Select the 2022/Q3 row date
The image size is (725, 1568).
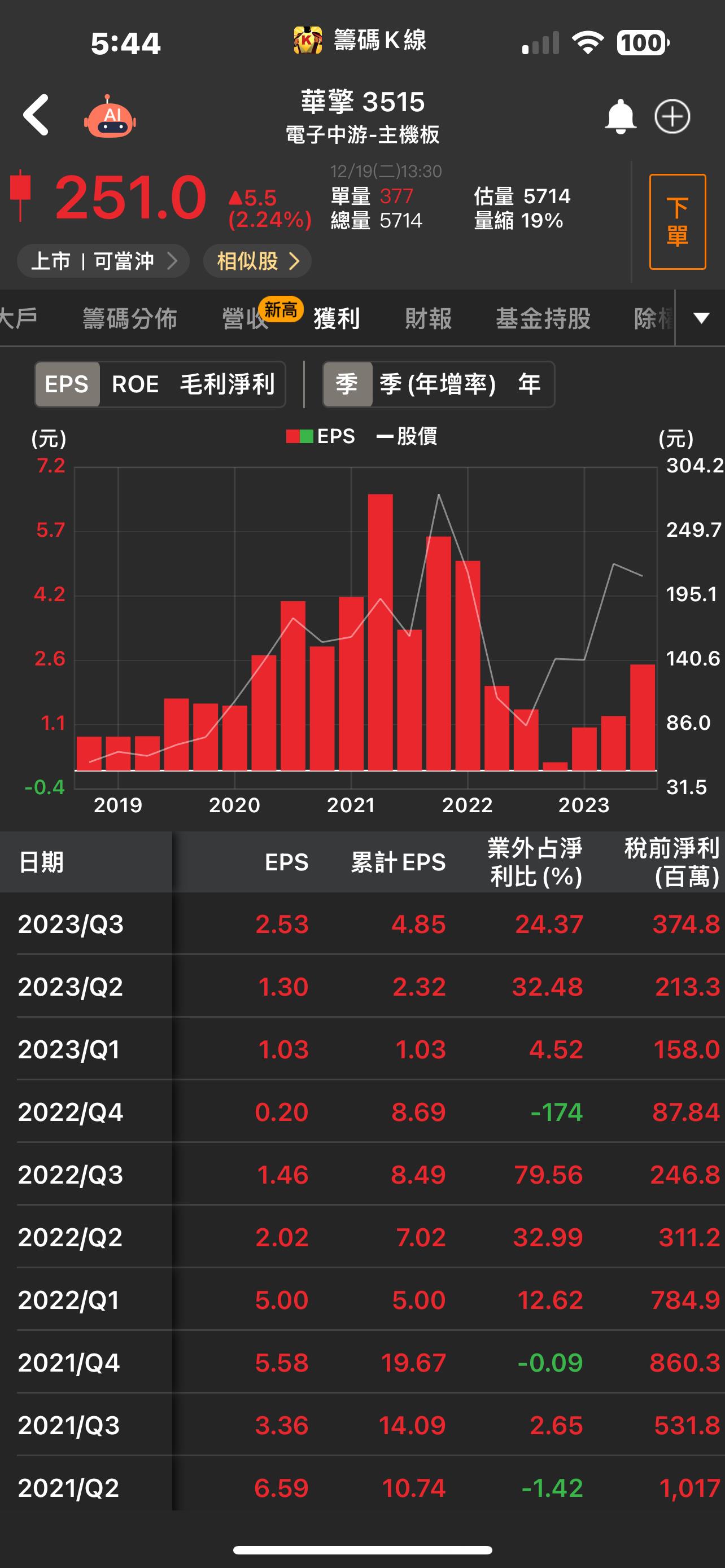tap(71, 1174)
